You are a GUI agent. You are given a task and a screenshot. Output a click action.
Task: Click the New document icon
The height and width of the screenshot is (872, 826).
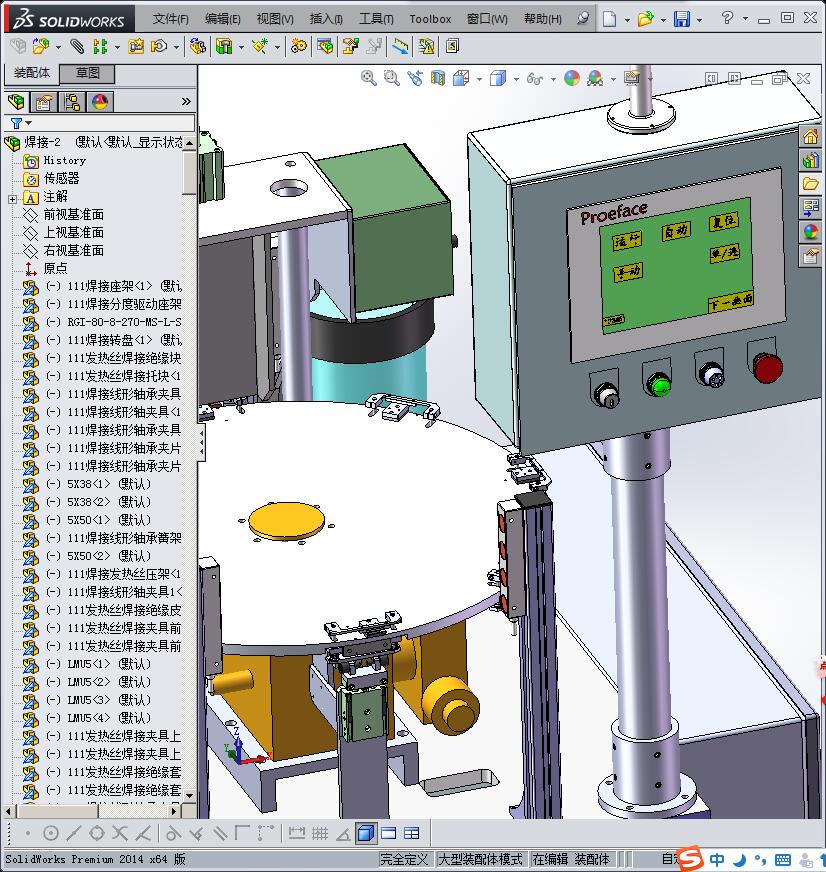pyautogui.click(x=610, y=19)
